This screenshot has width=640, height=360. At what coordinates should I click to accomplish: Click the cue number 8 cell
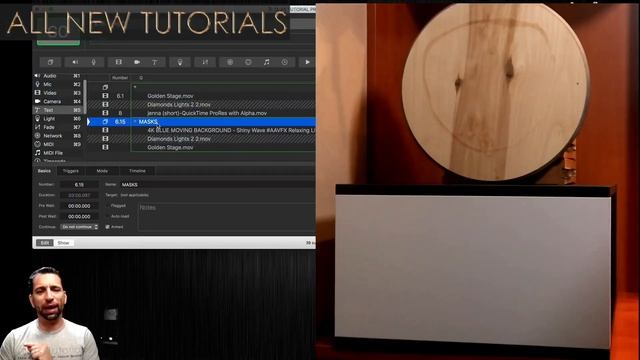(x=120, y=113)
